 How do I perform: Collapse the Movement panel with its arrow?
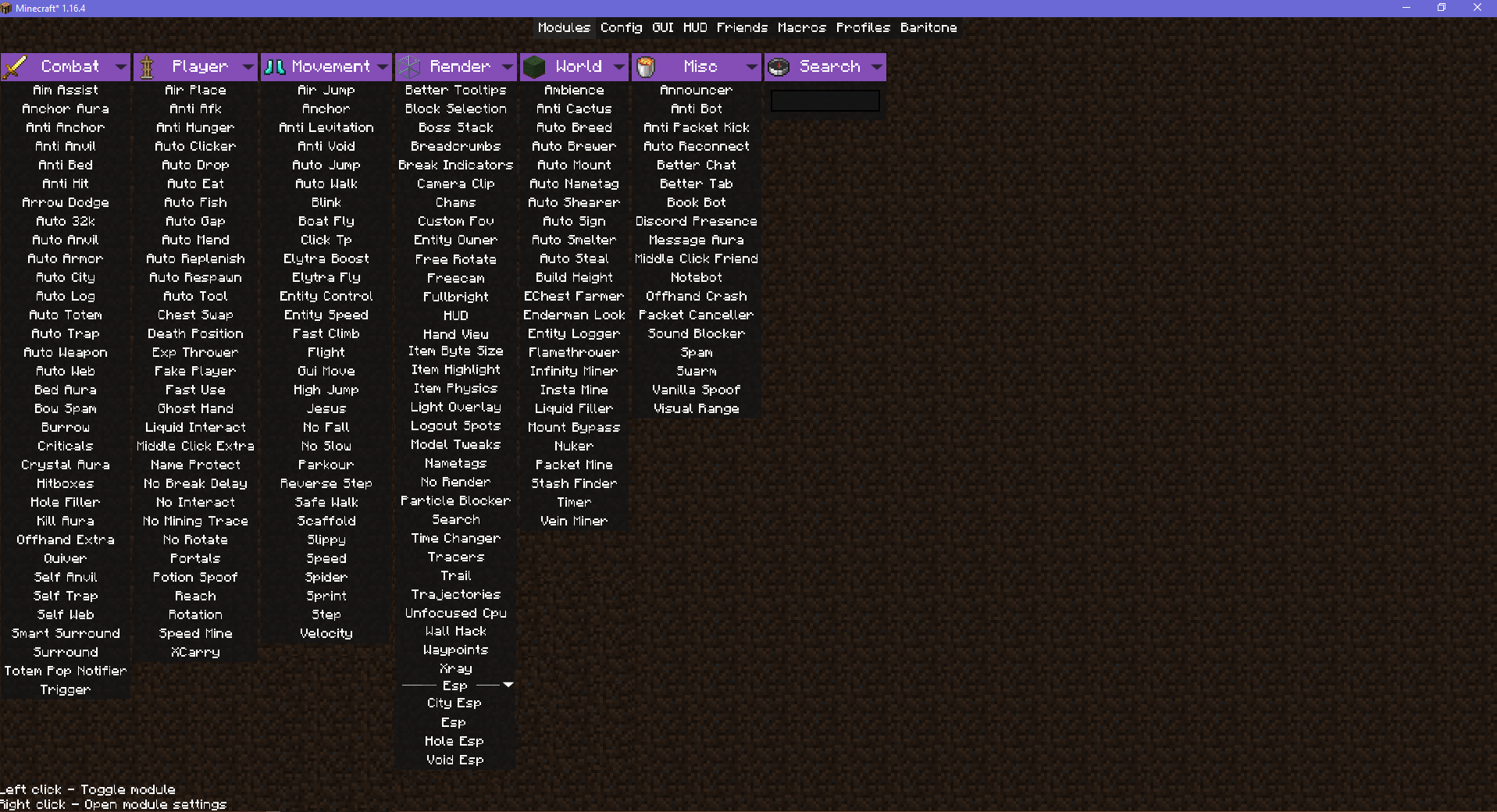pyautogui.click(x=383, y=67)
